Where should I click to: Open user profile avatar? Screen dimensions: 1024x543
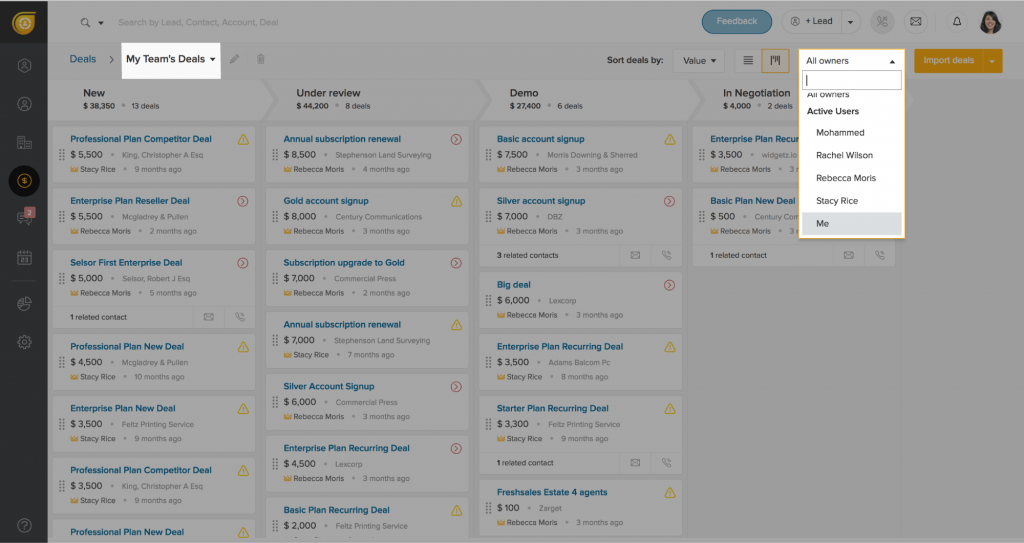pyautogui.click(x=990, y=22)
